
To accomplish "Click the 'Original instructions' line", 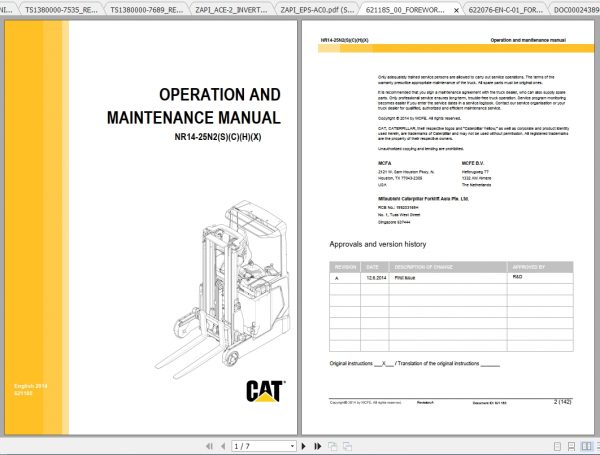I will pyautogui.click(x=414, y=364).
